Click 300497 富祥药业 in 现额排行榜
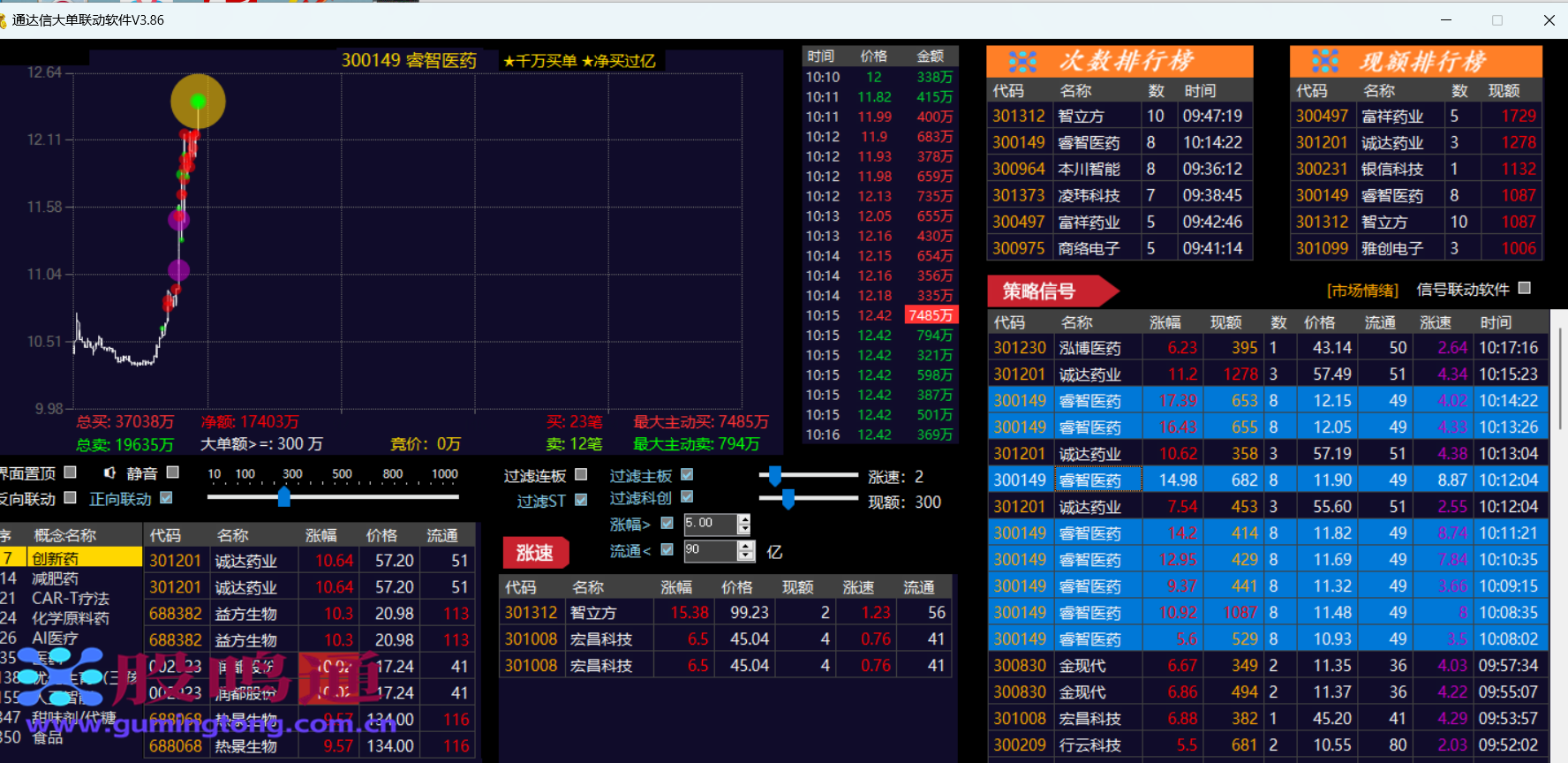 (1416, 116)
